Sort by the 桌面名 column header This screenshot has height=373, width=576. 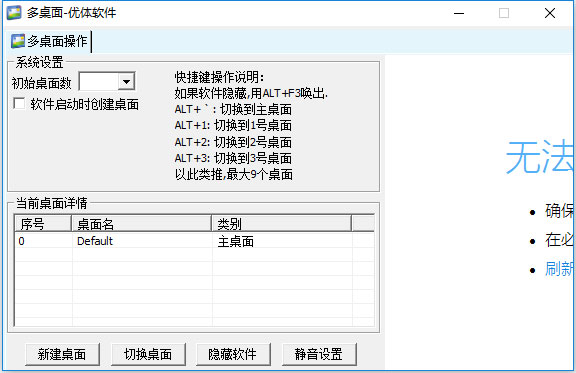tap(141, 223)
